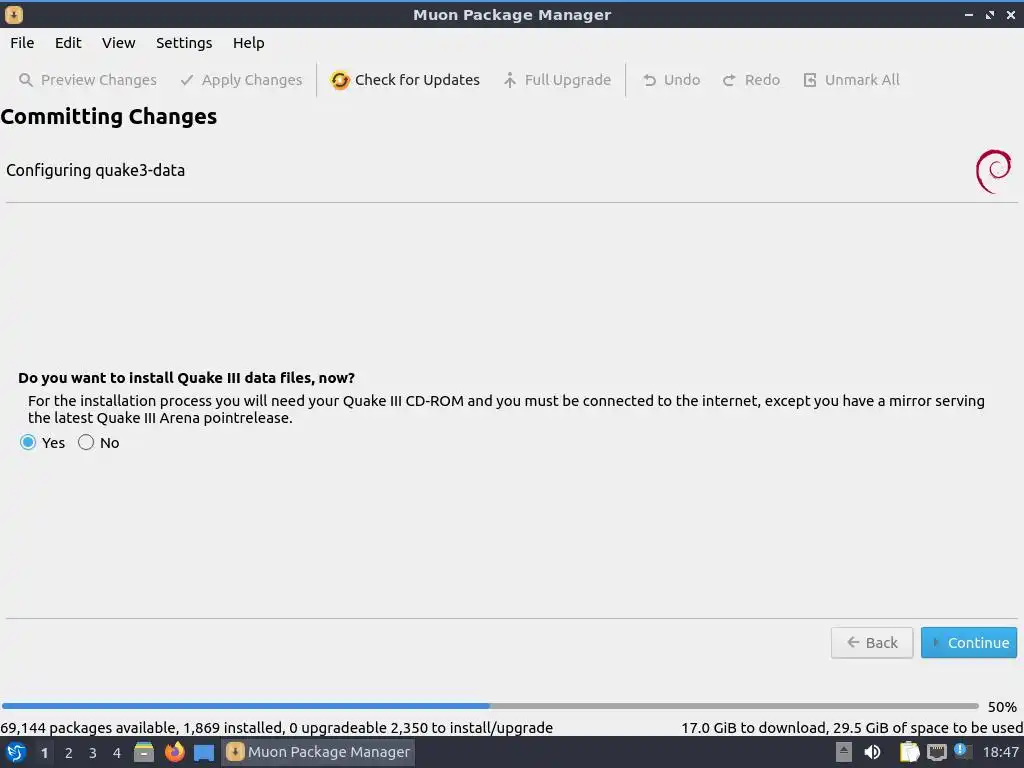
Task: Click Preview Changes in the toolbar
Action: click(x=88, y=80)
